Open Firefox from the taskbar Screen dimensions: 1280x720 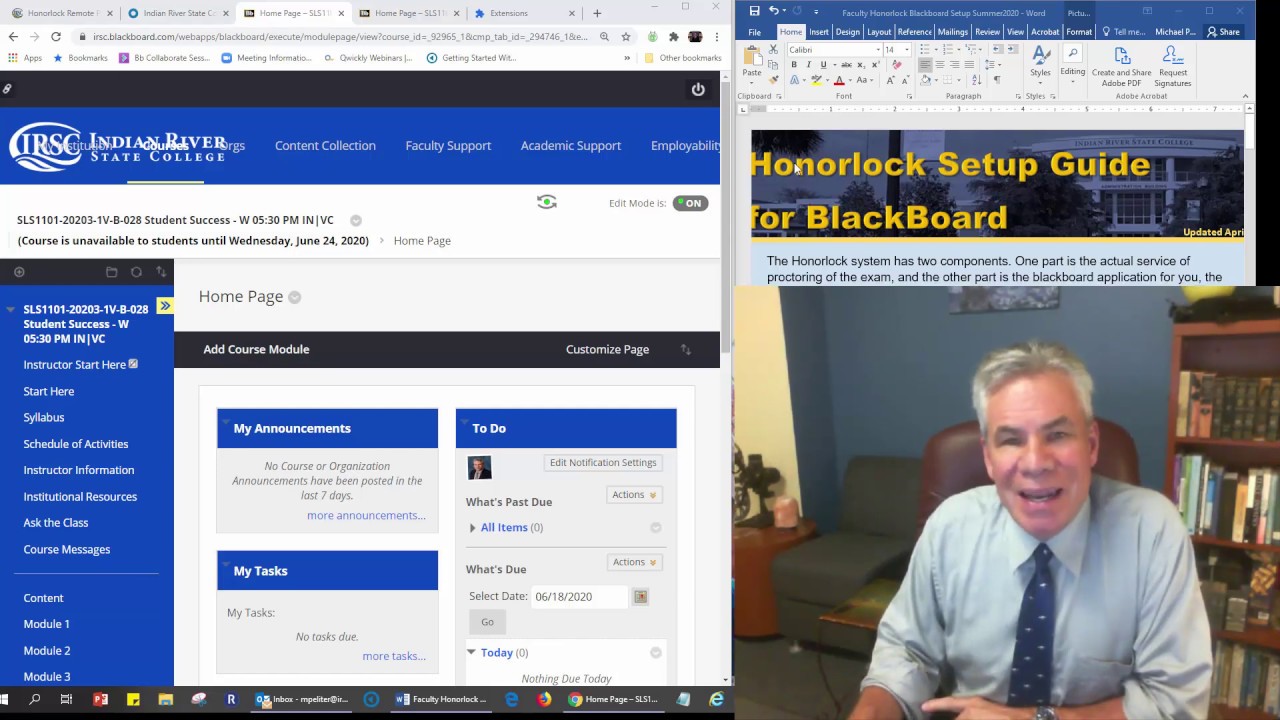pyautogui.click(x=544, y=700)
